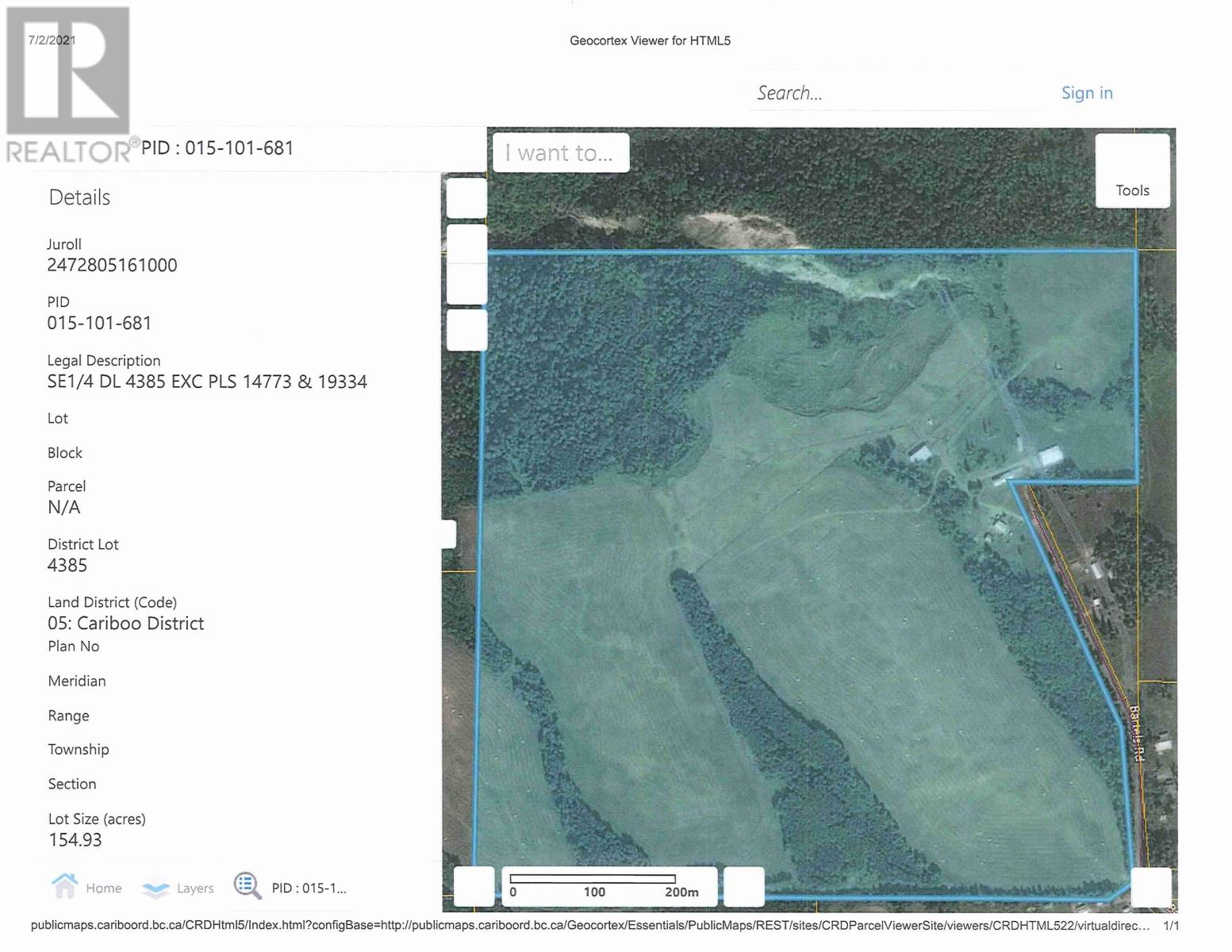Click the REALTOR logo
The width and height of the screenshot is (1232, 952).
[69, 84]
